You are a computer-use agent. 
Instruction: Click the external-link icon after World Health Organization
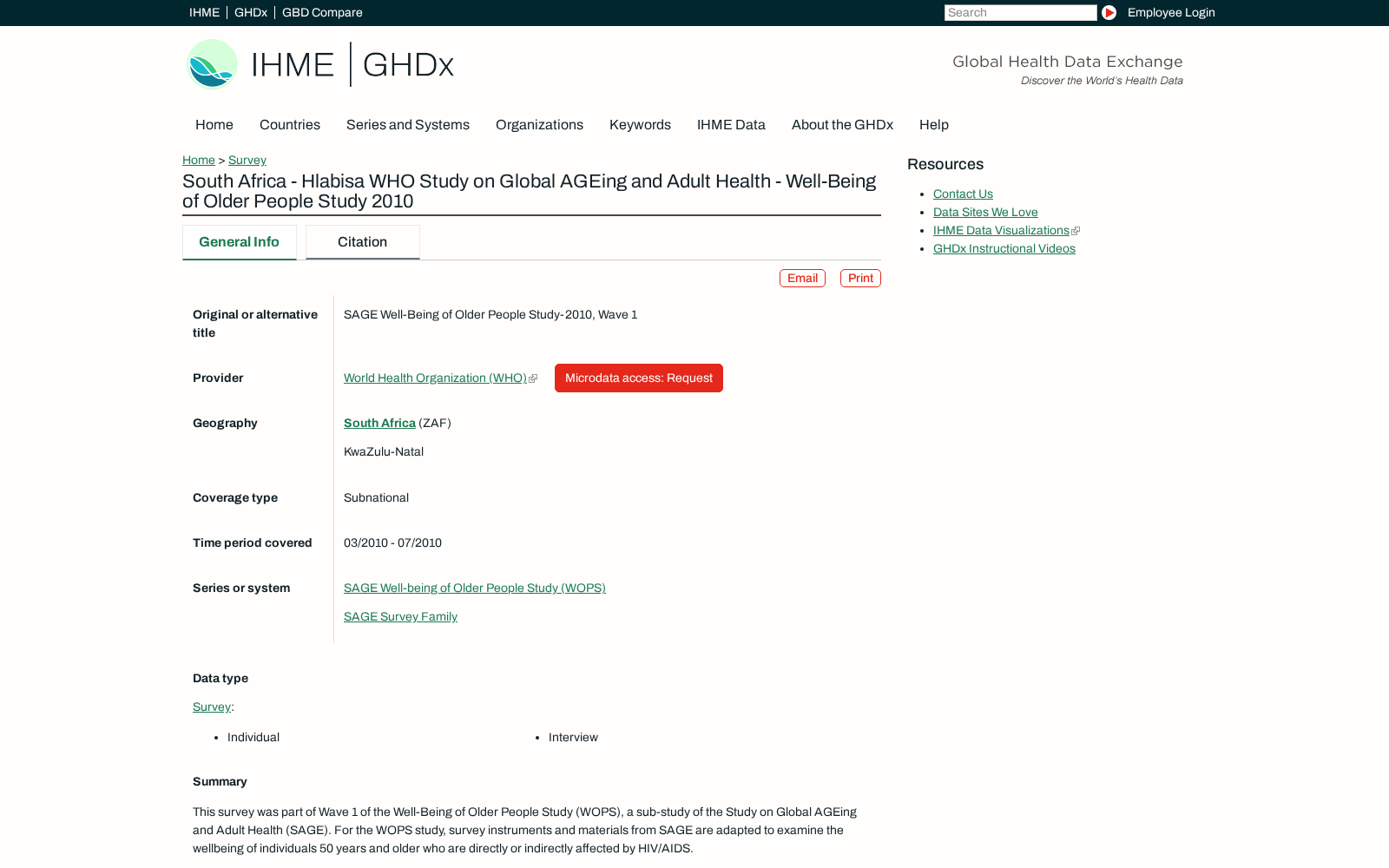(x=533, y=378)
